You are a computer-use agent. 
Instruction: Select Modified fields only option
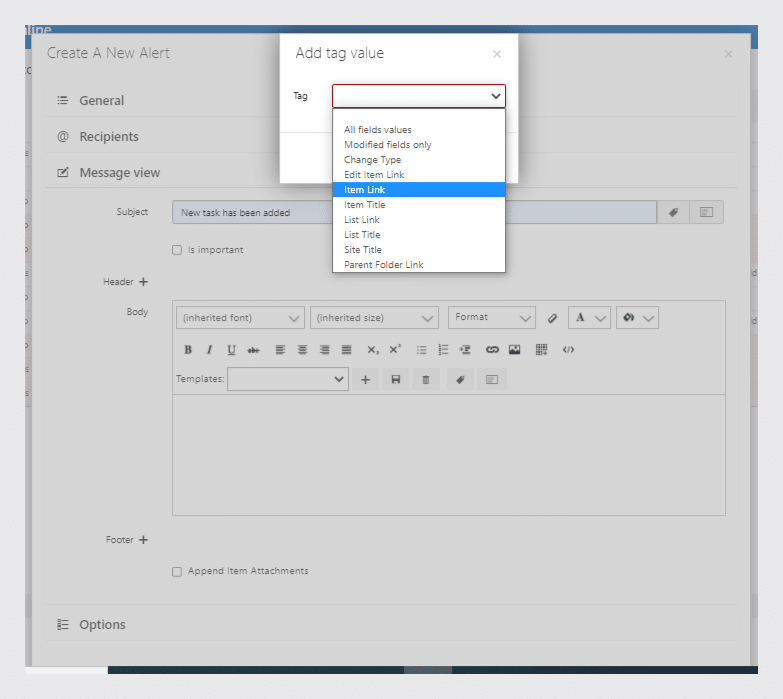[418, 145]
